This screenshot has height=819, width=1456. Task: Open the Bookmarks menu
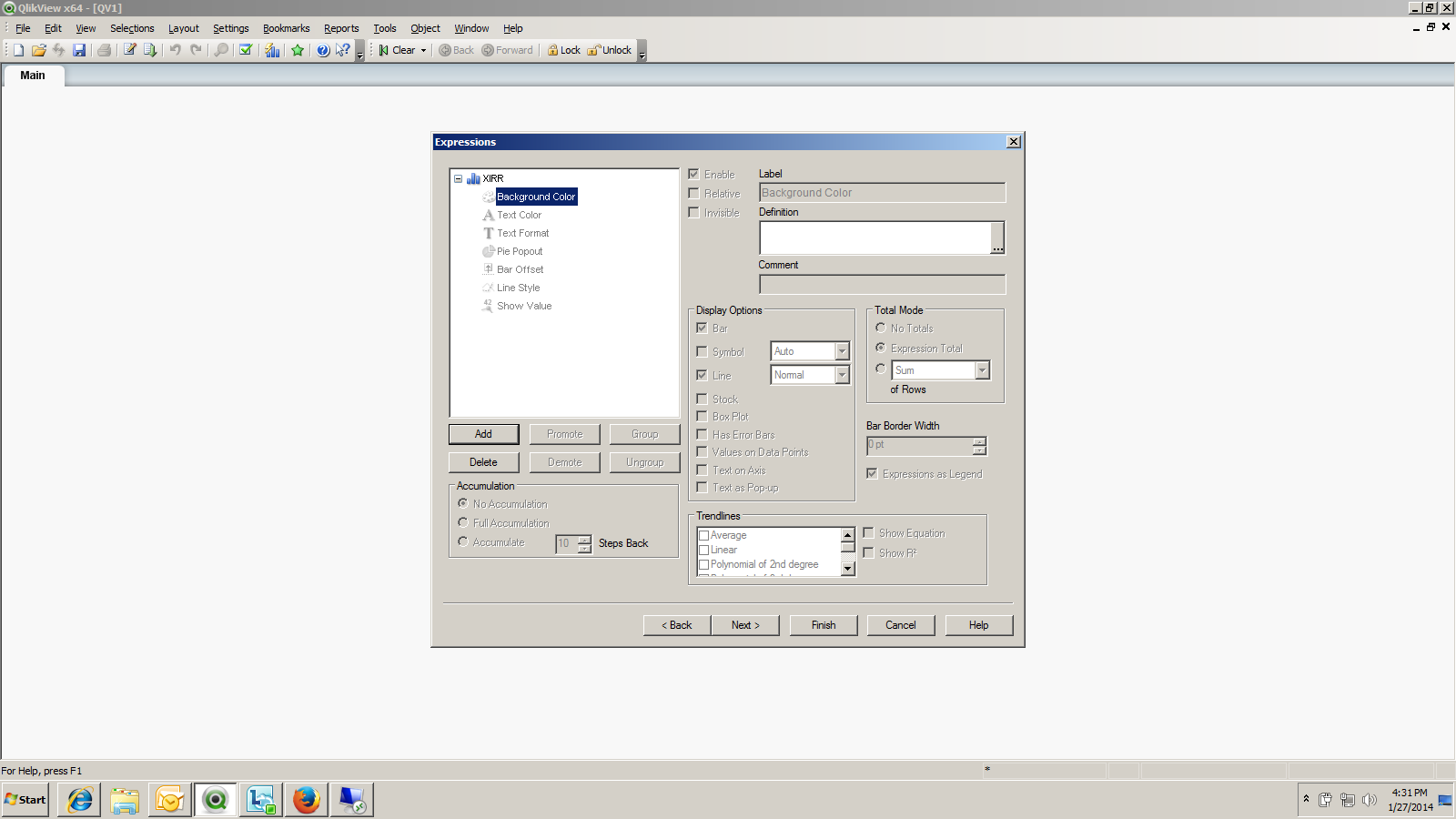pos(286,28)
